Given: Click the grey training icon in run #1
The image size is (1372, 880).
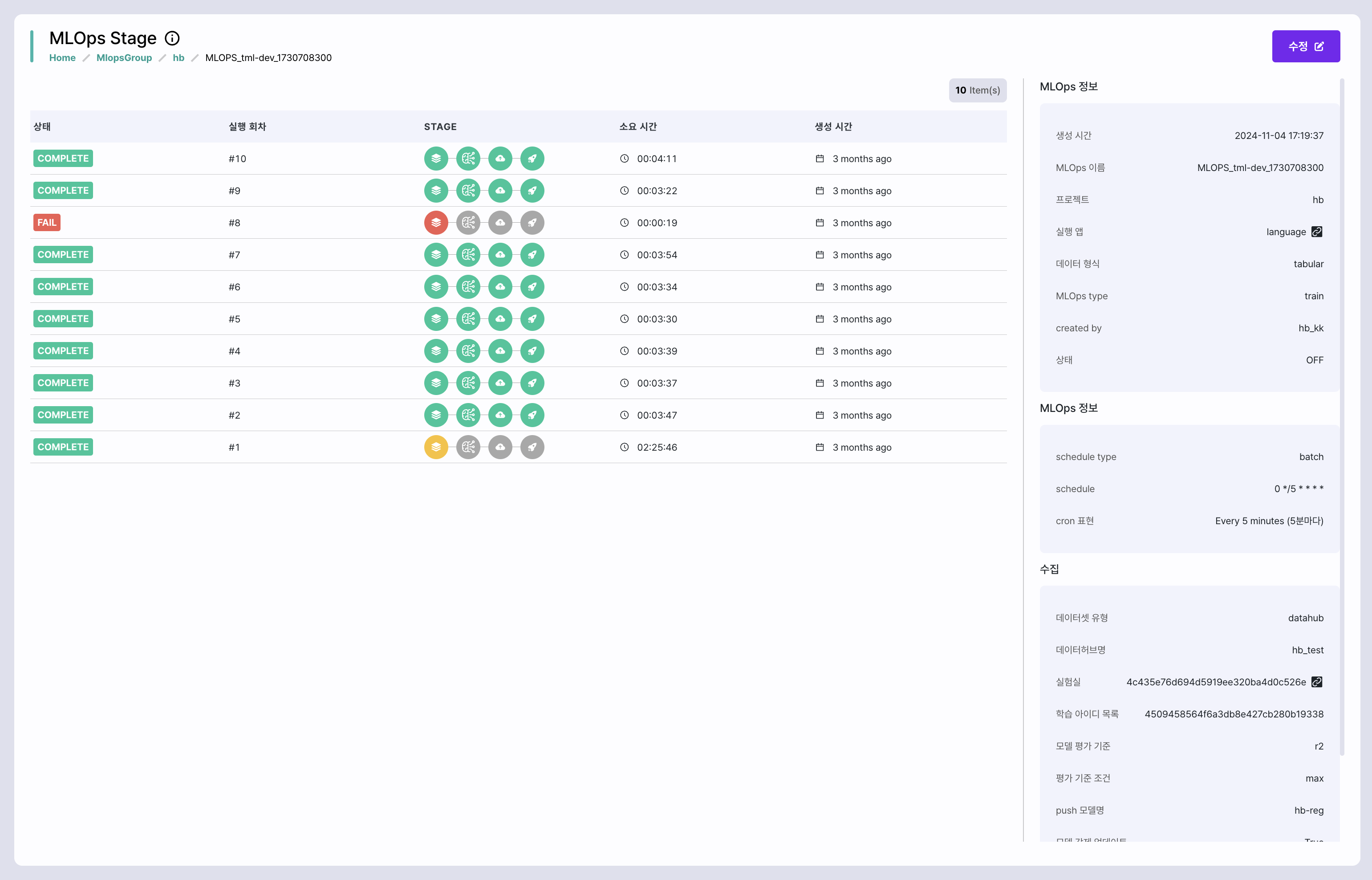Looking at the screenshot, I should 468,447.
